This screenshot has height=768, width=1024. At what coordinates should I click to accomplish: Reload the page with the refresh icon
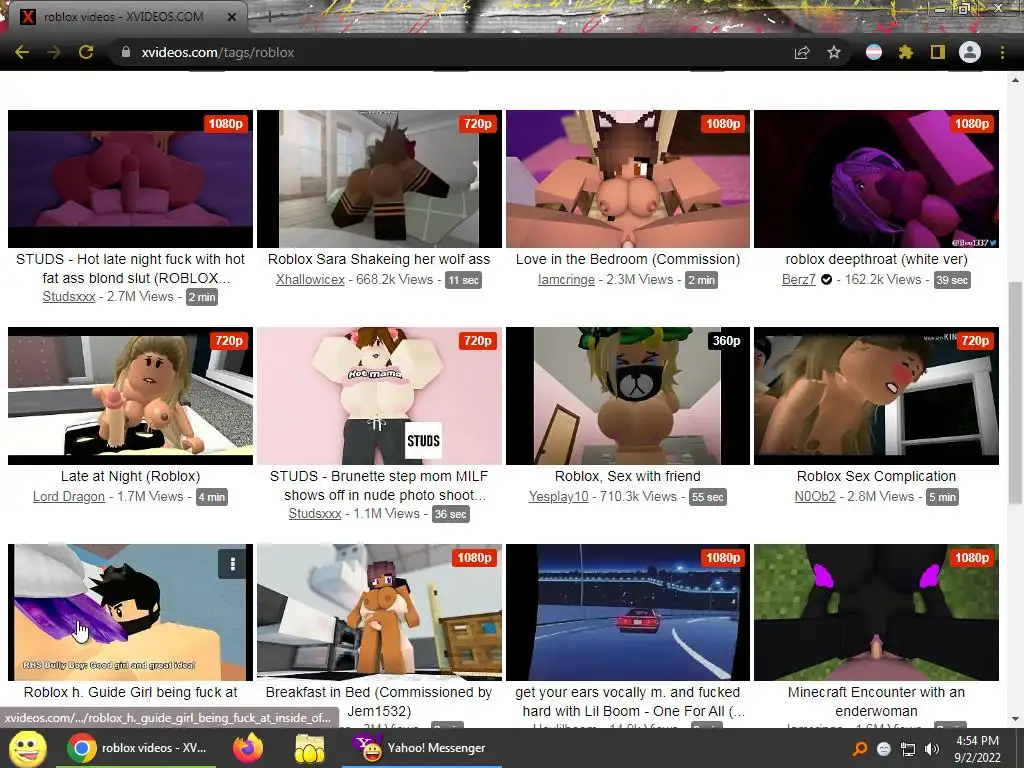coord(86,52)
